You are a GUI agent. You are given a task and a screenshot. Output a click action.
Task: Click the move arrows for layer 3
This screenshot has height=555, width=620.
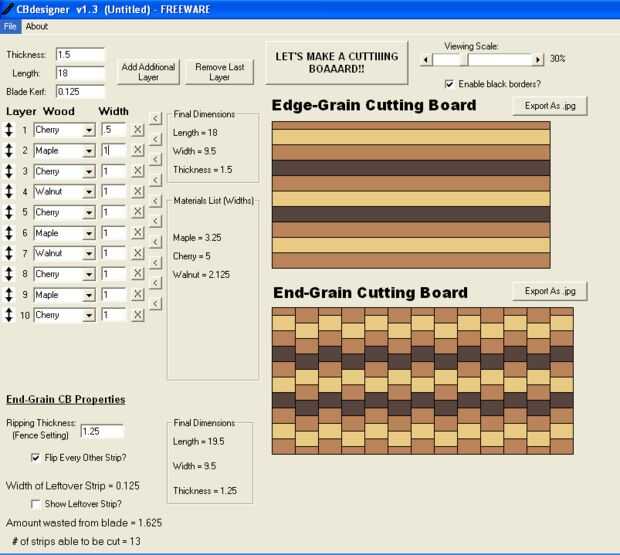[x=9, y=171]
